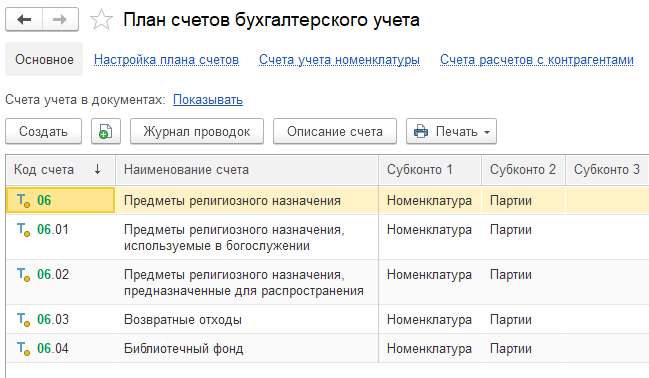
Task: Go forward with the right arrow button
Action: click(60, 19)
